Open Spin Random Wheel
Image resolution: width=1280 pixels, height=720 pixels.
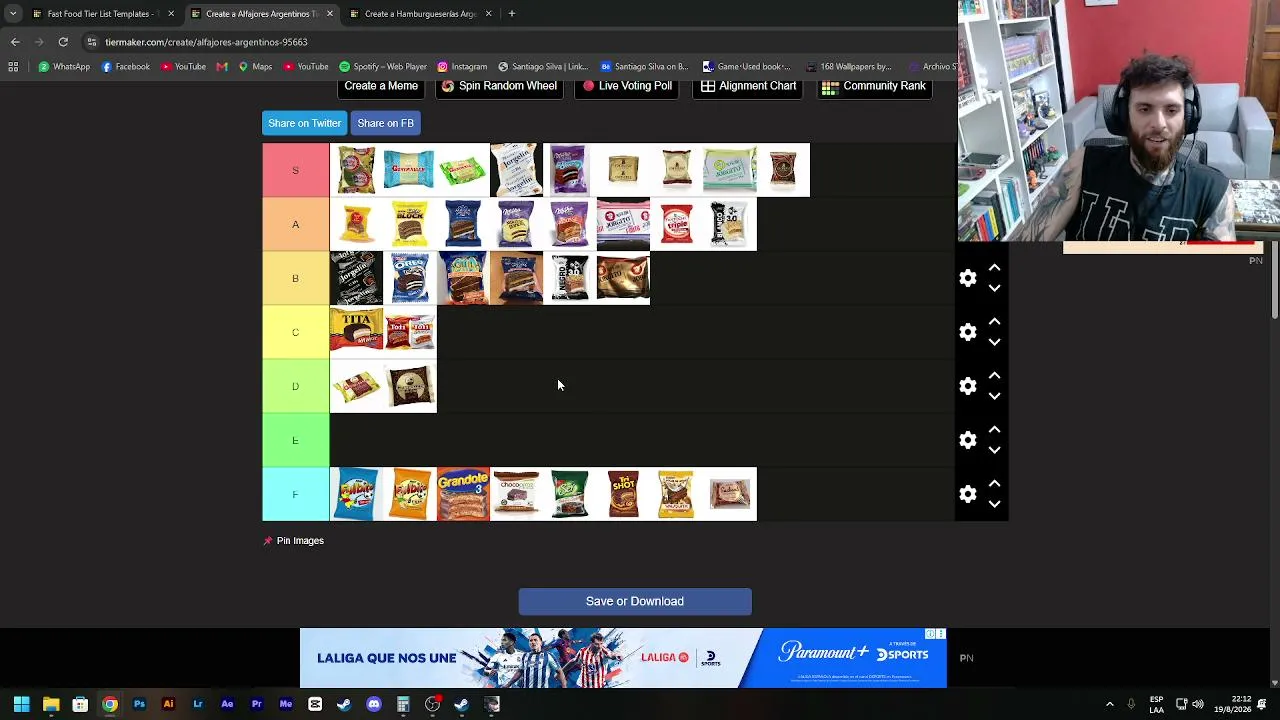pos(499,87)
